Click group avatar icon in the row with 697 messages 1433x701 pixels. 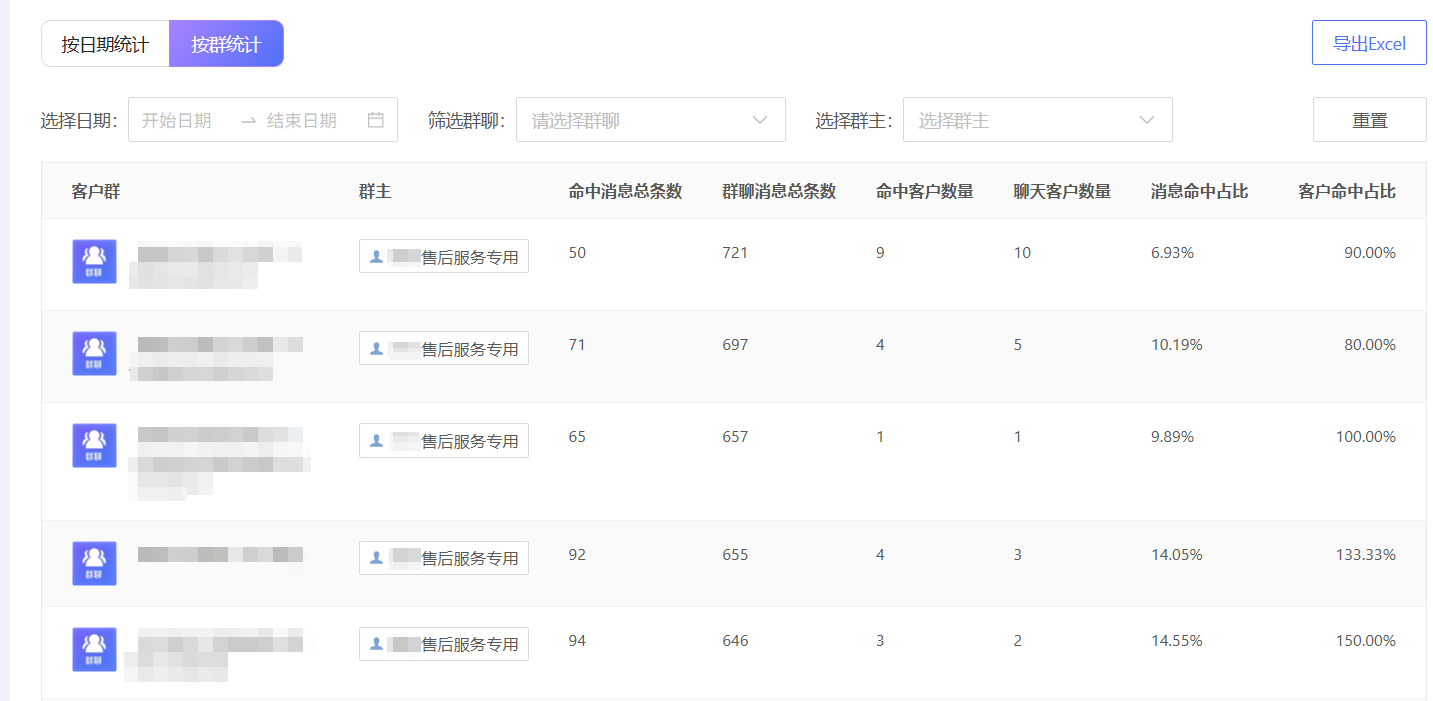[x=94, y=353]
